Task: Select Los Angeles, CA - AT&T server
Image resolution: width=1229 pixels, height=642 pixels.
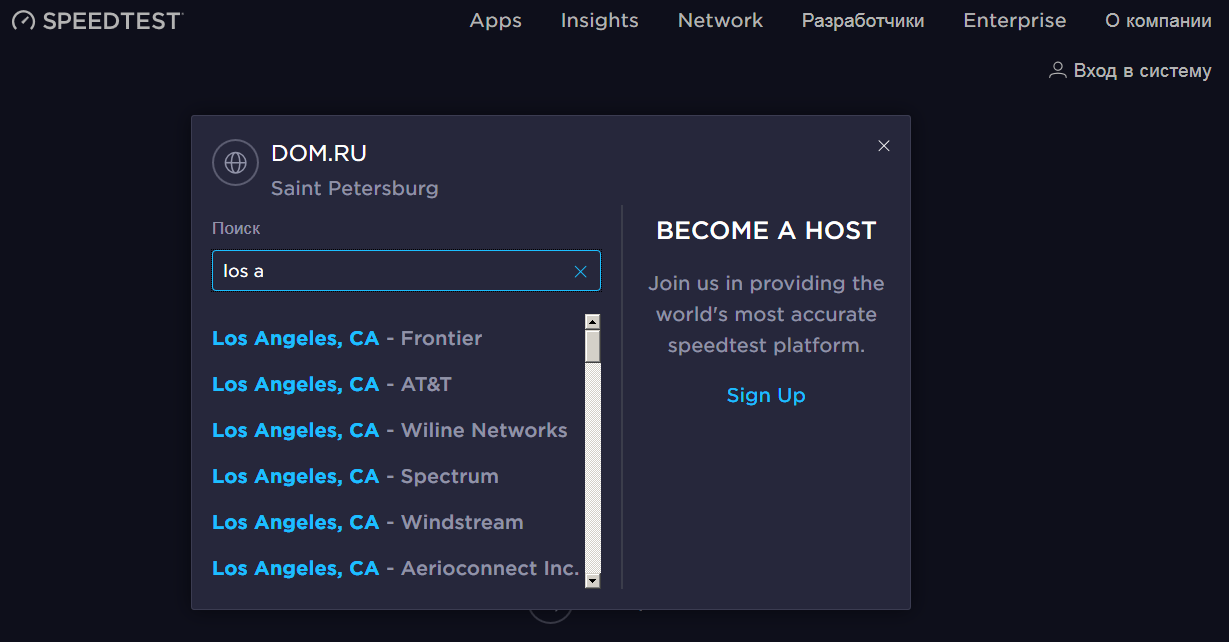Action: [x=332, y=384]
